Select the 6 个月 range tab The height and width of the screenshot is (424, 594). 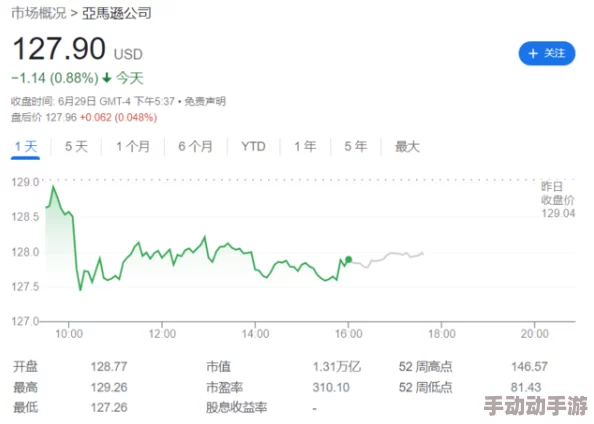tap(195, 146)
